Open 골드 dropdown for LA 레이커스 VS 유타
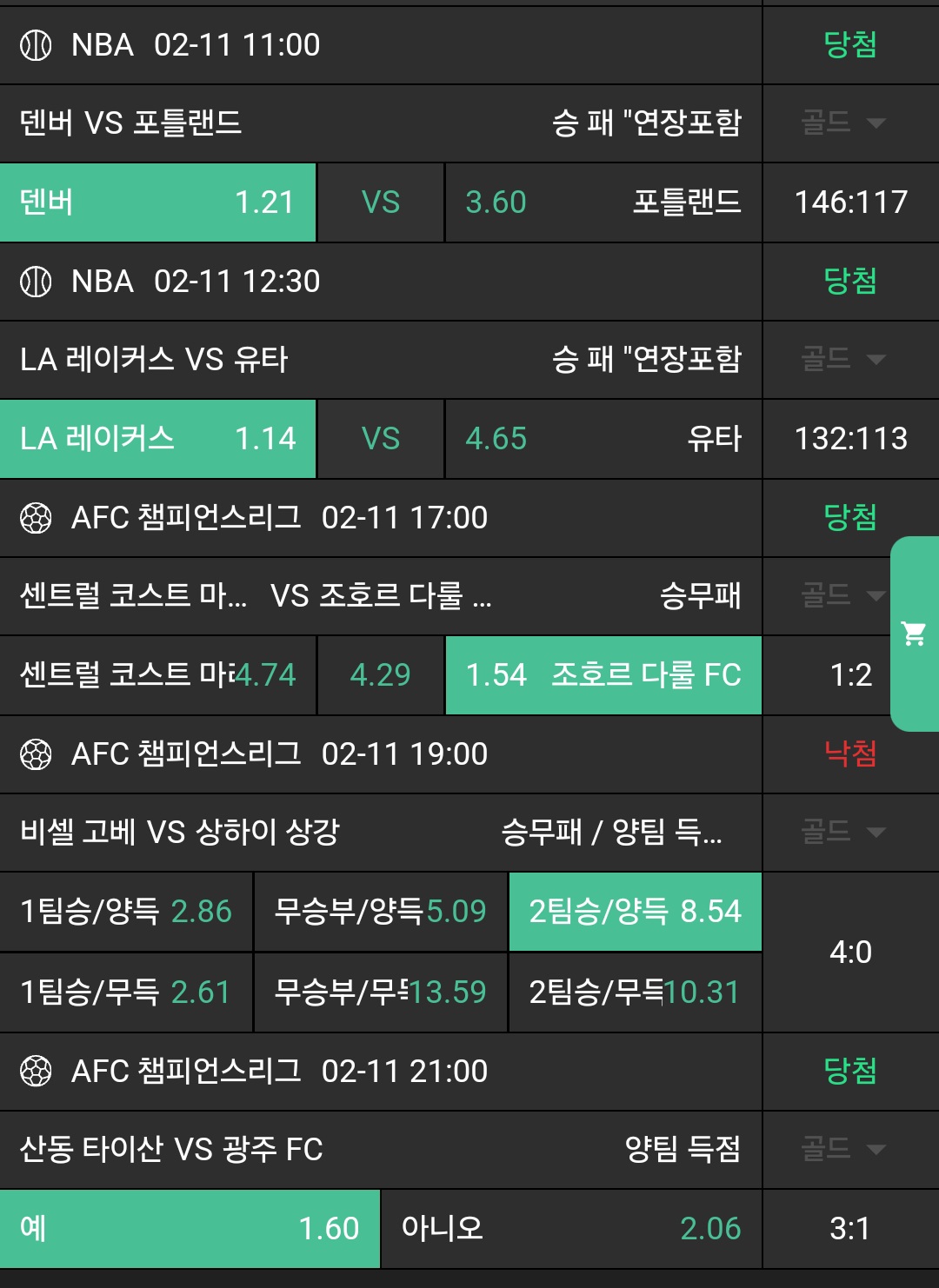 click(x=842, y=359)
